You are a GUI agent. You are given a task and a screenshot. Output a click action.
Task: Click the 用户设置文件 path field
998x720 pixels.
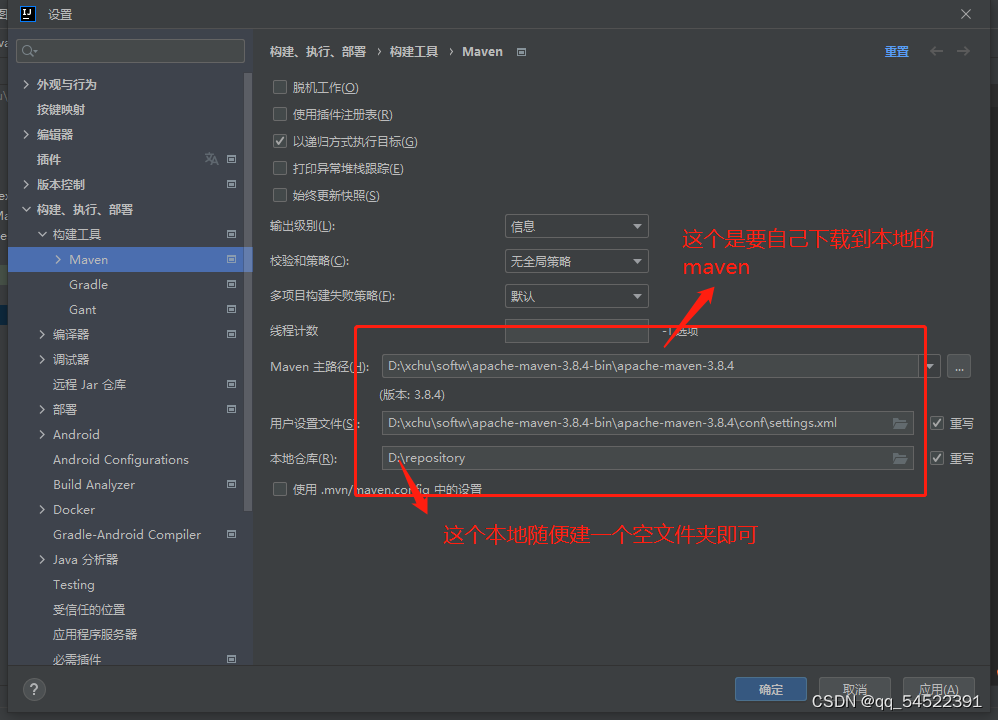(x=648, y=423)
